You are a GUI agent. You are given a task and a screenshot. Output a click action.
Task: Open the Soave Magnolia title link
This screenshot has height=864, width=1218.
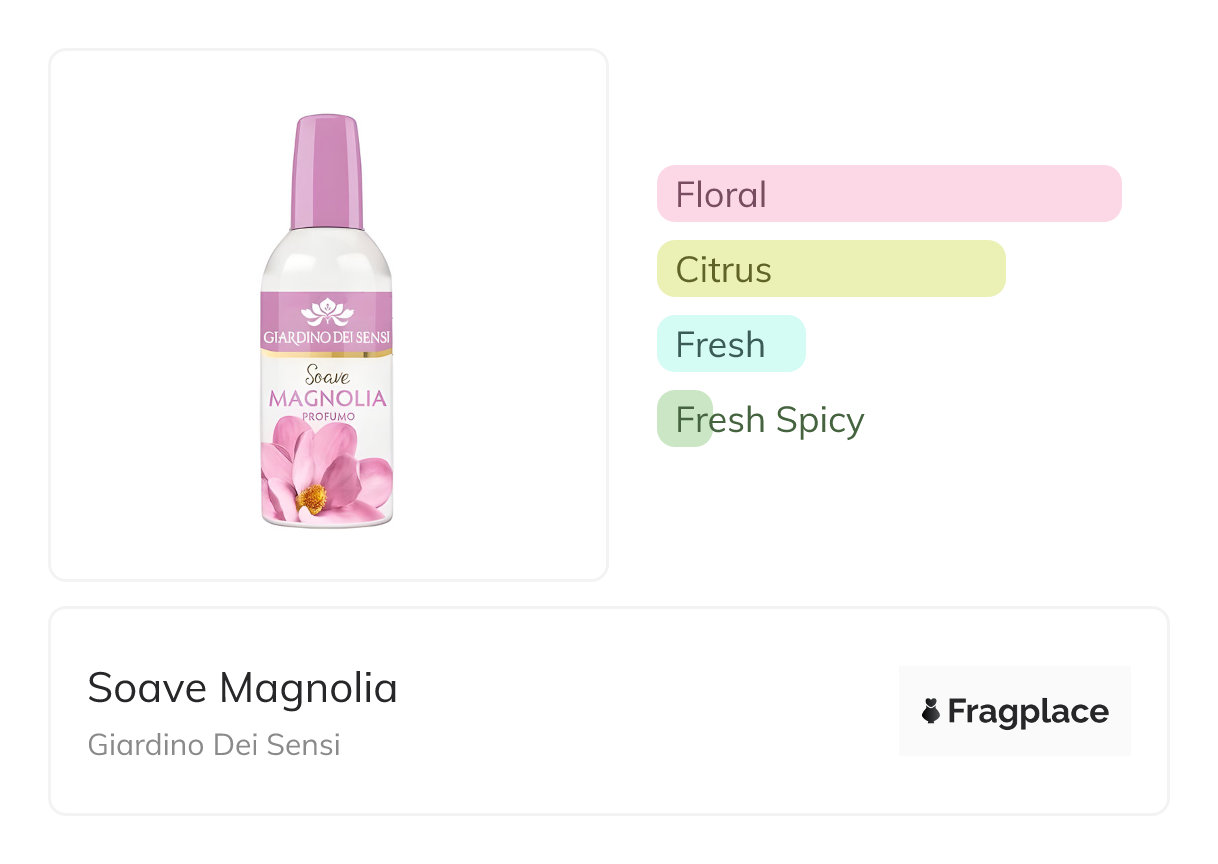[242, 688]
